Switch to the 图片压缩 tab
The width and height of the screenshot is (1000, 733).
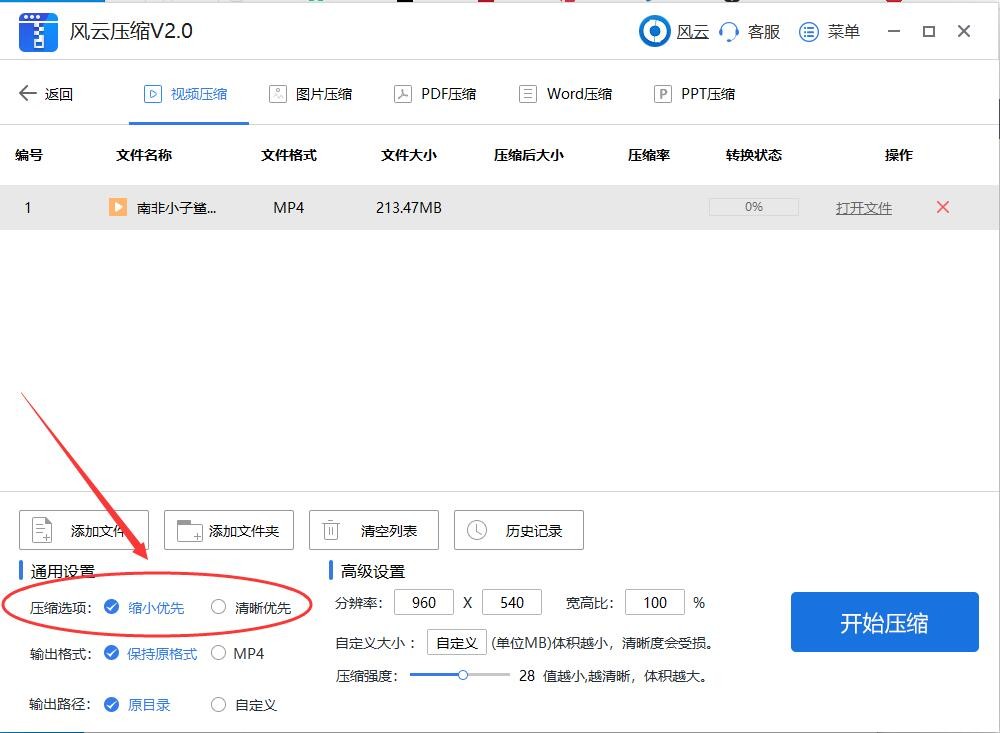pos(314,93)
